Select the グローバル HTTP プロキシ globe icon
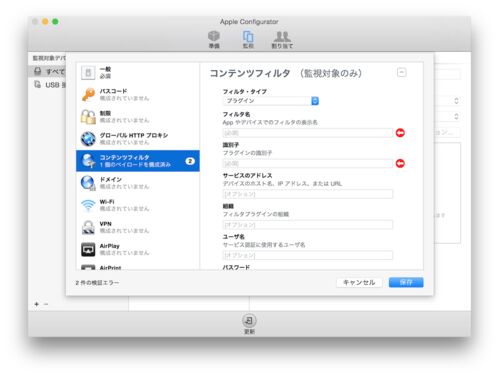 [x=88, y=139]
